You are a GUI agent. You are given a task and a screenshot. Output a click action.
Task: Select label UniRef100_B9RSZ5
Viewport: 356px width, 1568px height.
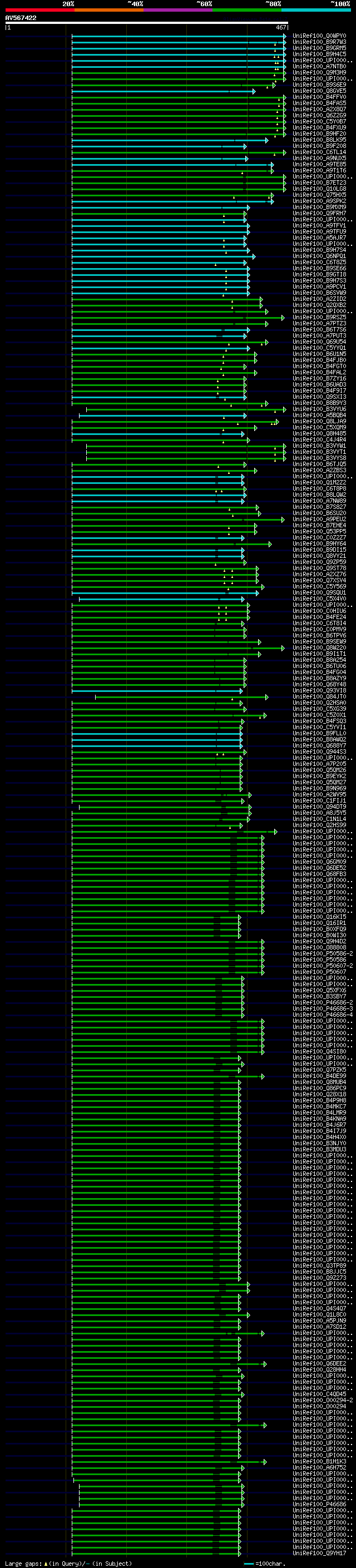(x=319, y=317)
